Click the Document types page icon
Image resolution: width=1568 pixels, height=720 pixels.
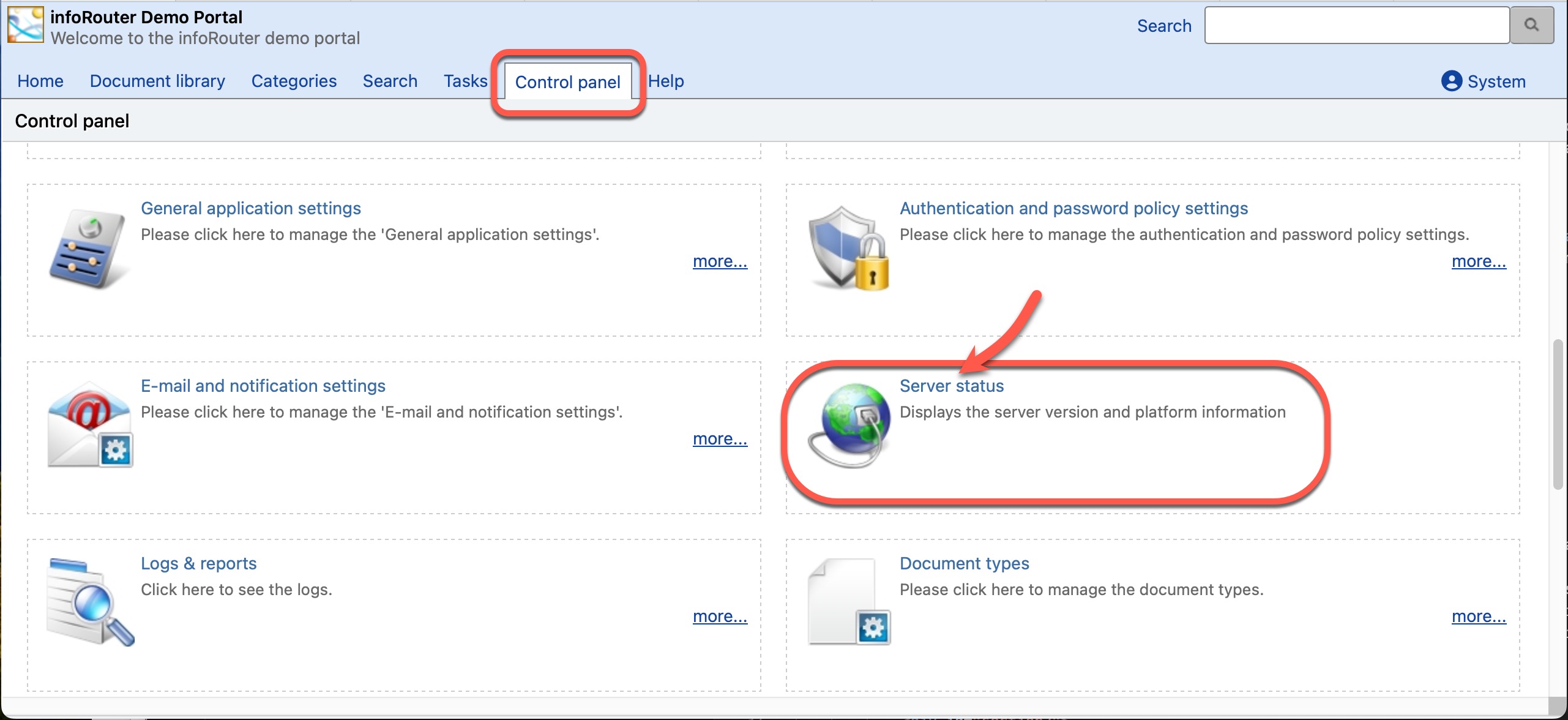click(849, 601)
